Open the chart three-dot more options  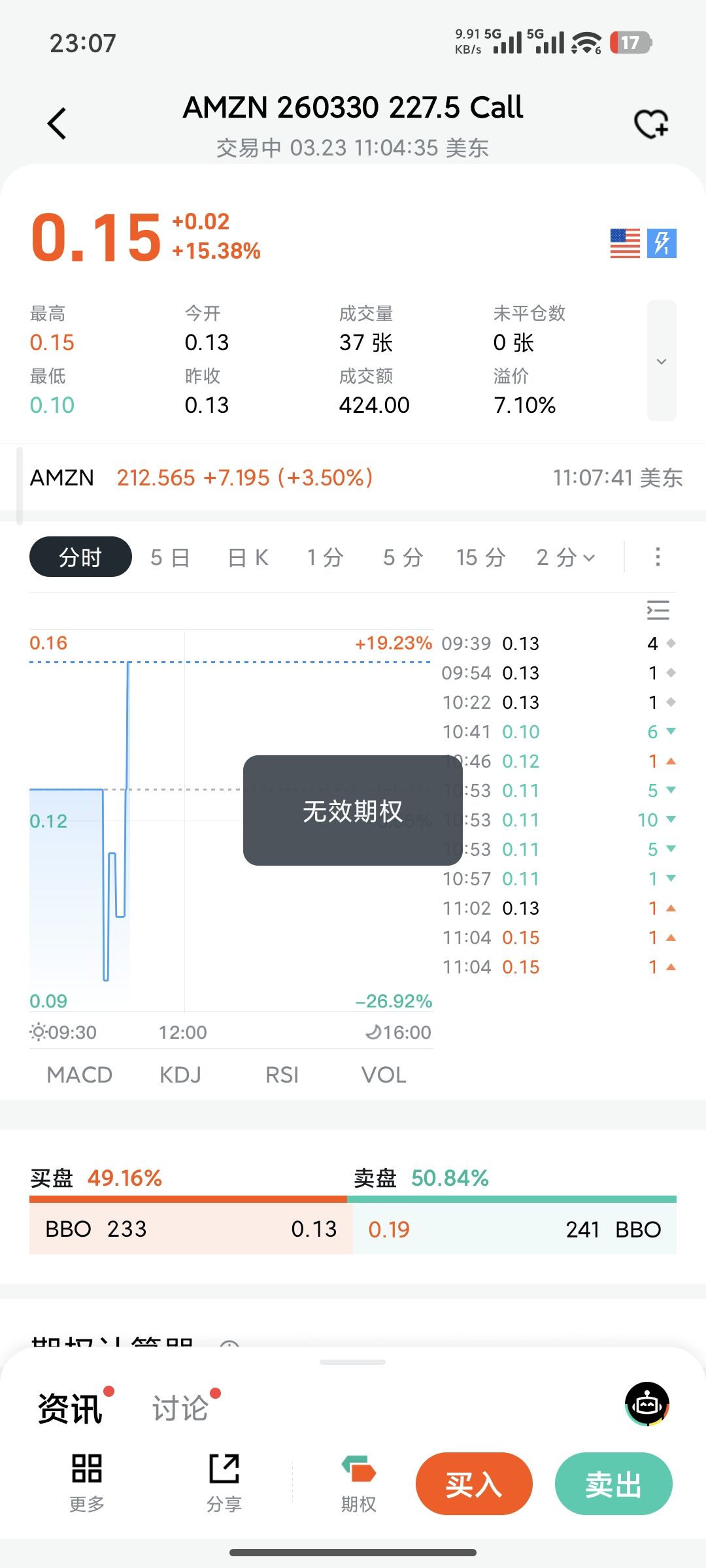658,557
